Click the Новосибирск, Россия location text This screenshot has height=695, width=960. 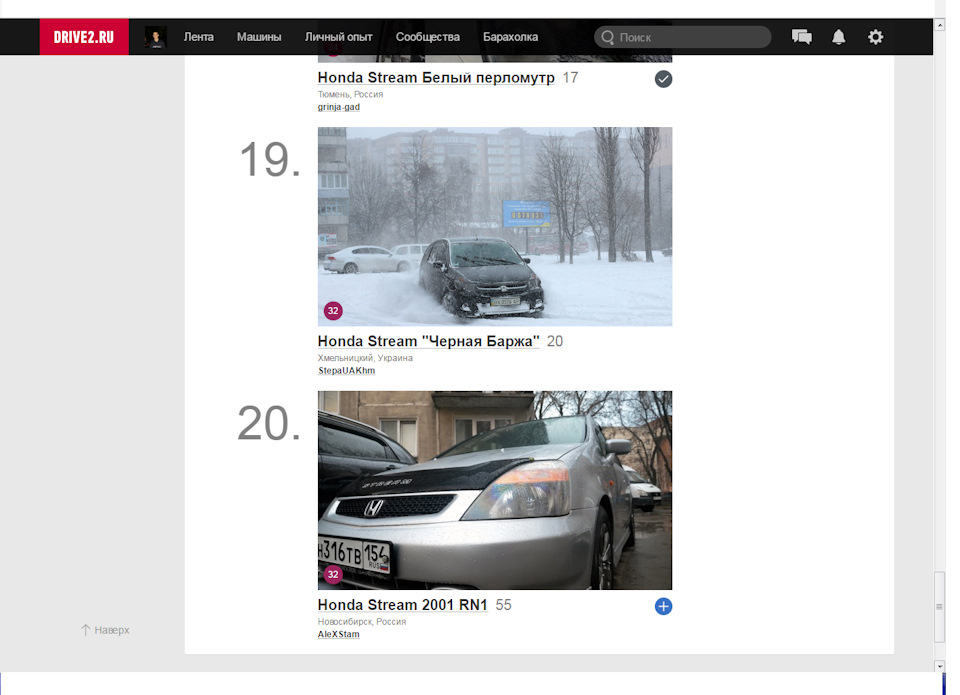(362, 622)
